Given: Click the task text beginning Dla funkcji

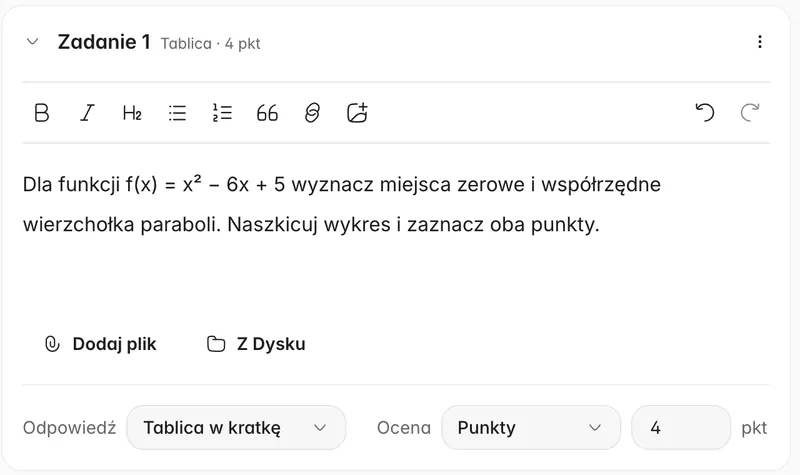Looking at the screenshot, I should (x=342, y=204).
